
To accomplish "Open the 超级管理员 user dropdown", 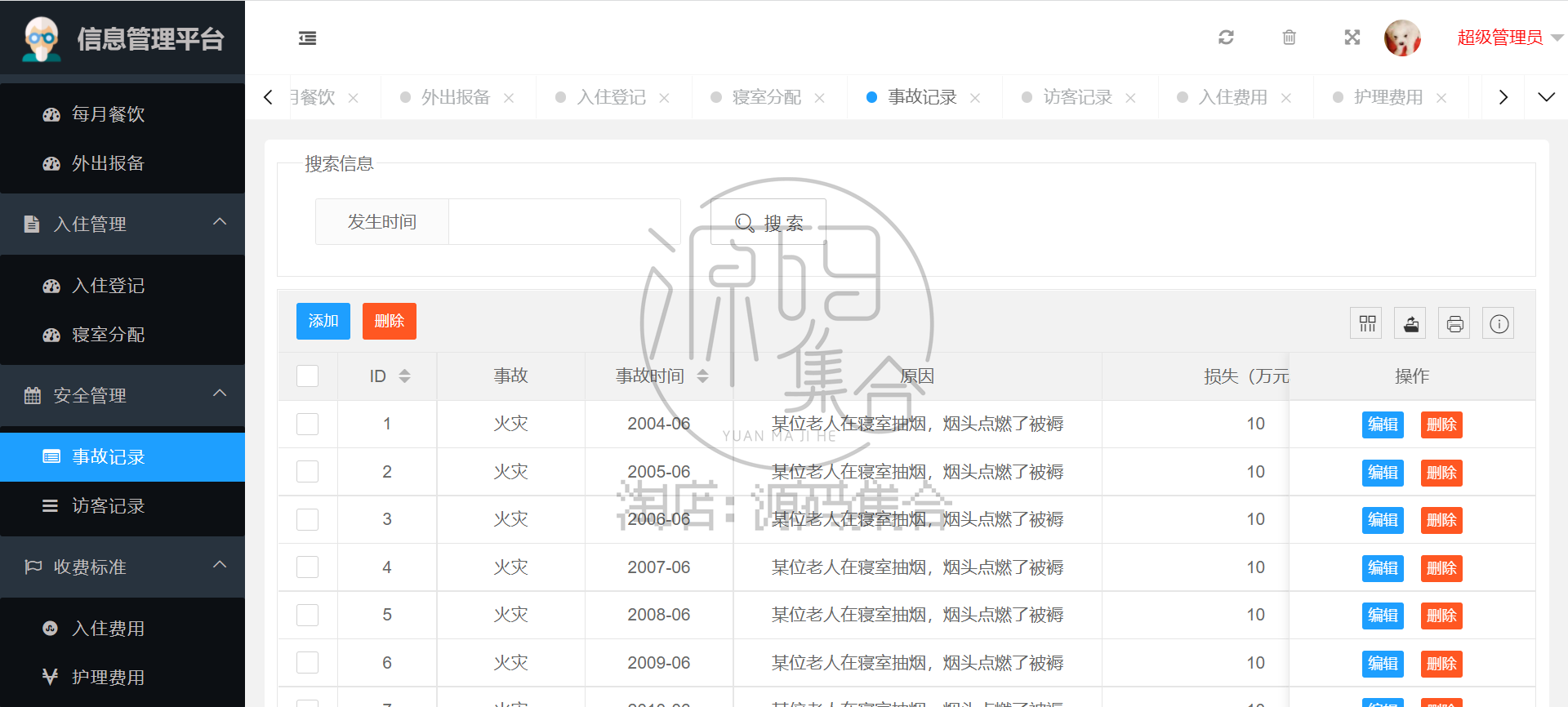I will (1510, 38).
